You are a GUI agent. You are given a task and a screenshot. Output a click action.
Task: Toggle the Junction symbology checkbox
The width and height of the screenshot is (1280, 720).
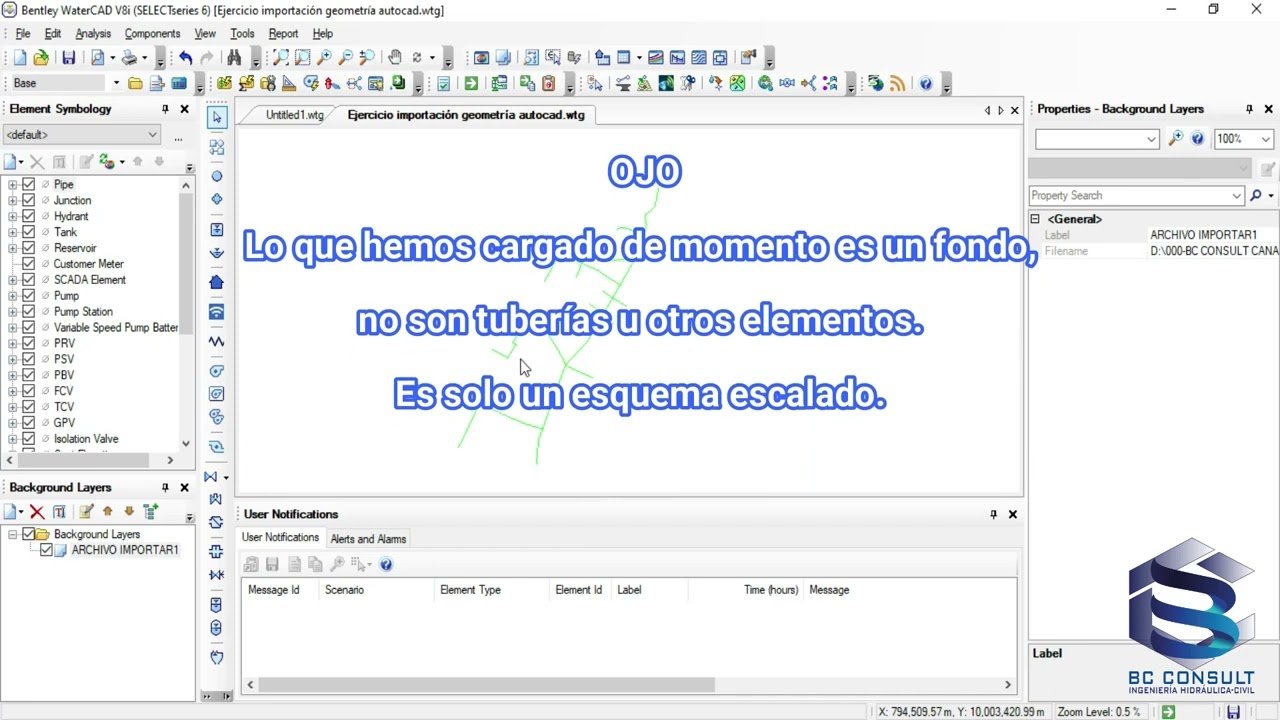click(x=29, y=200)
